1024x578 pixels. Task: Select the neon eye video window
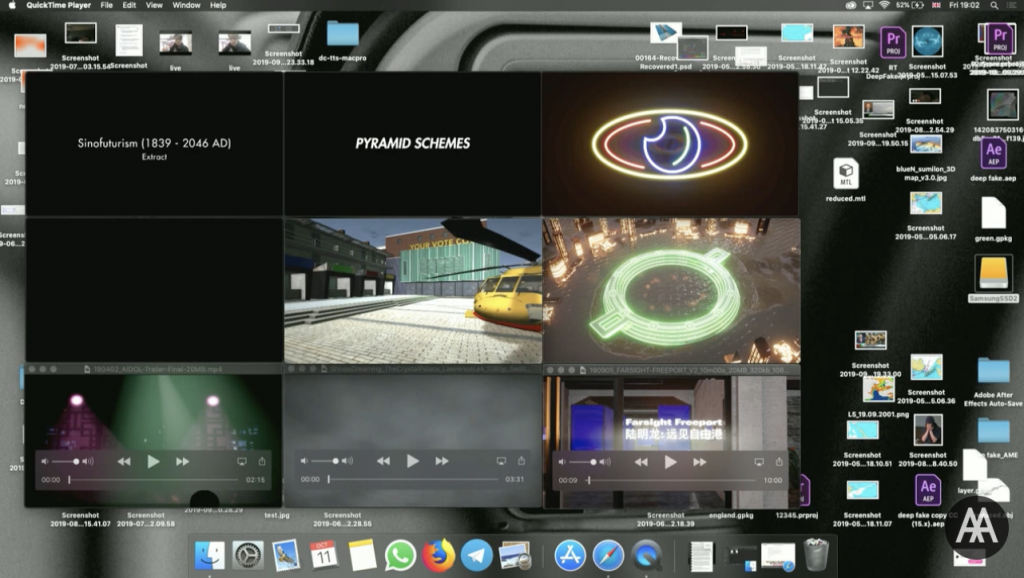tap(670, 144)
